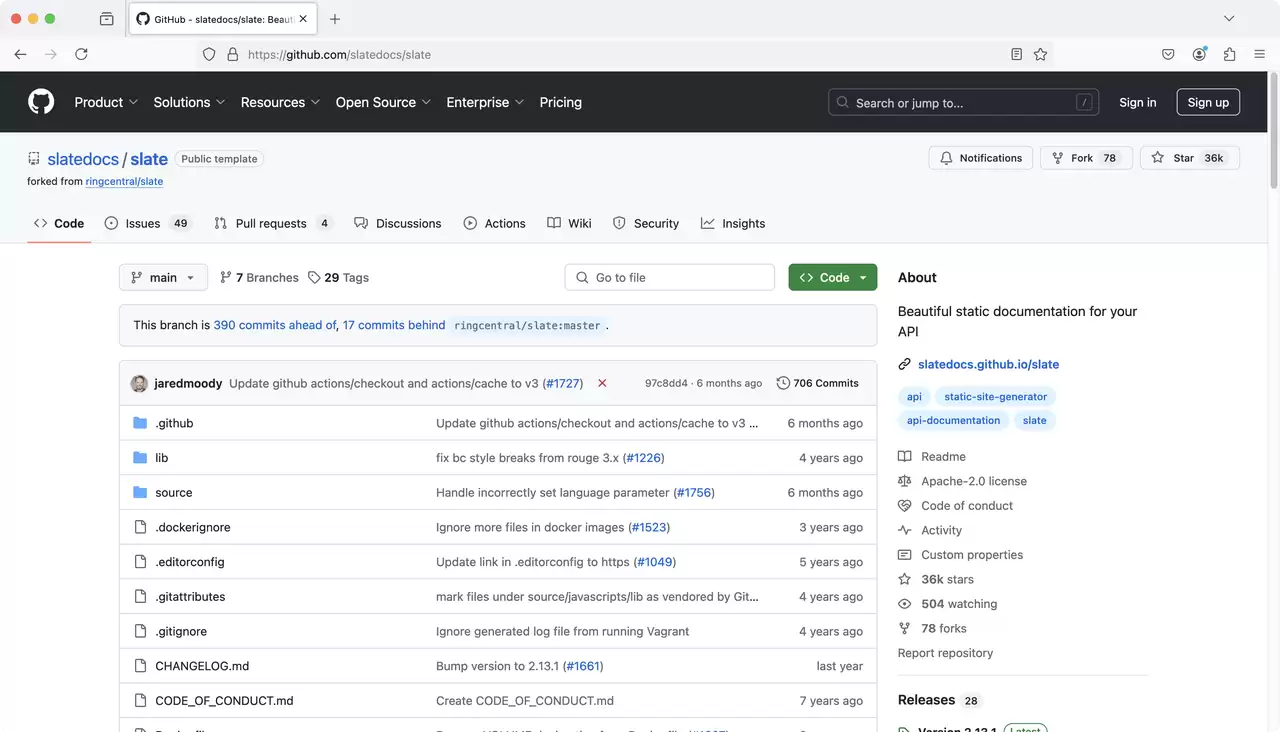Click the Notifications button
Viewport: 1280px width, 732px height.
click(x=980, y=158)
